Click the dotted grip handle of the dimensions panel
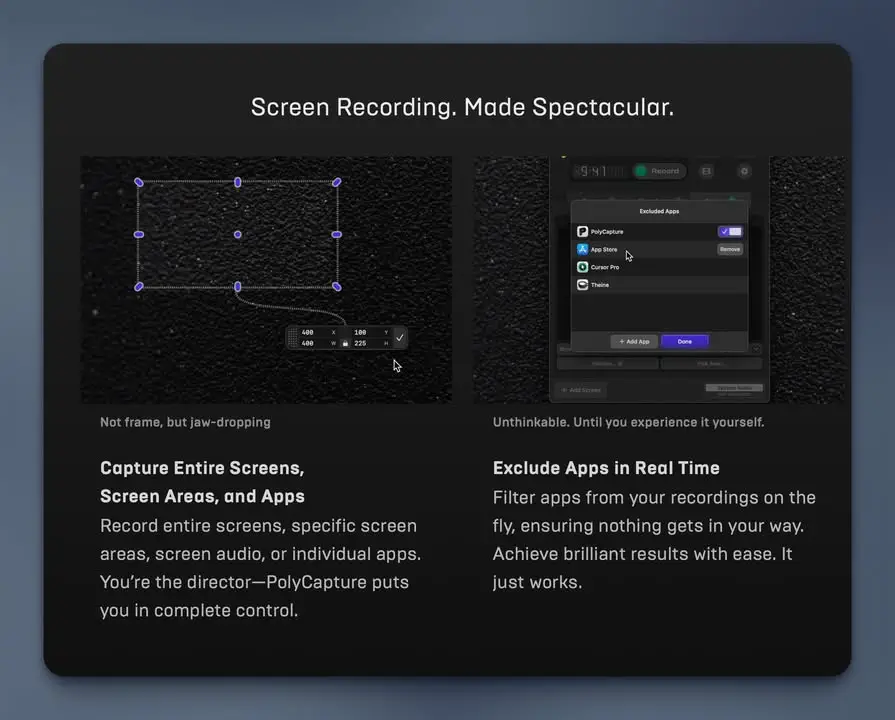Screen dimensions: 895x720 tap(293, 337)
